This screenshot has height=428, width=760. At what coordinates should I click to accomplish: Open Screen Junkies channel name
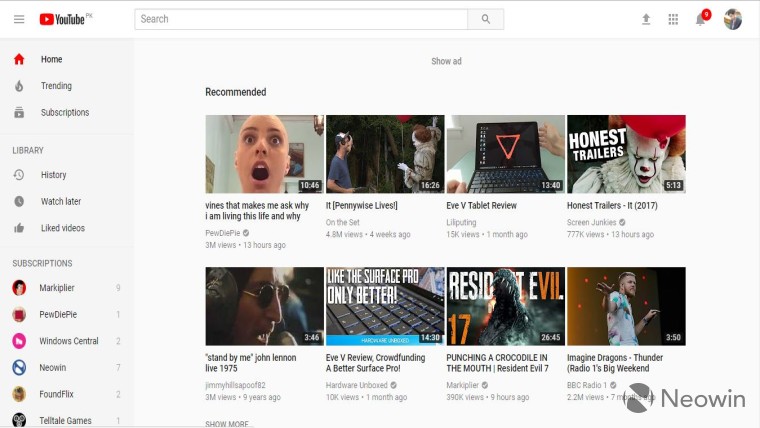(591, 222)
